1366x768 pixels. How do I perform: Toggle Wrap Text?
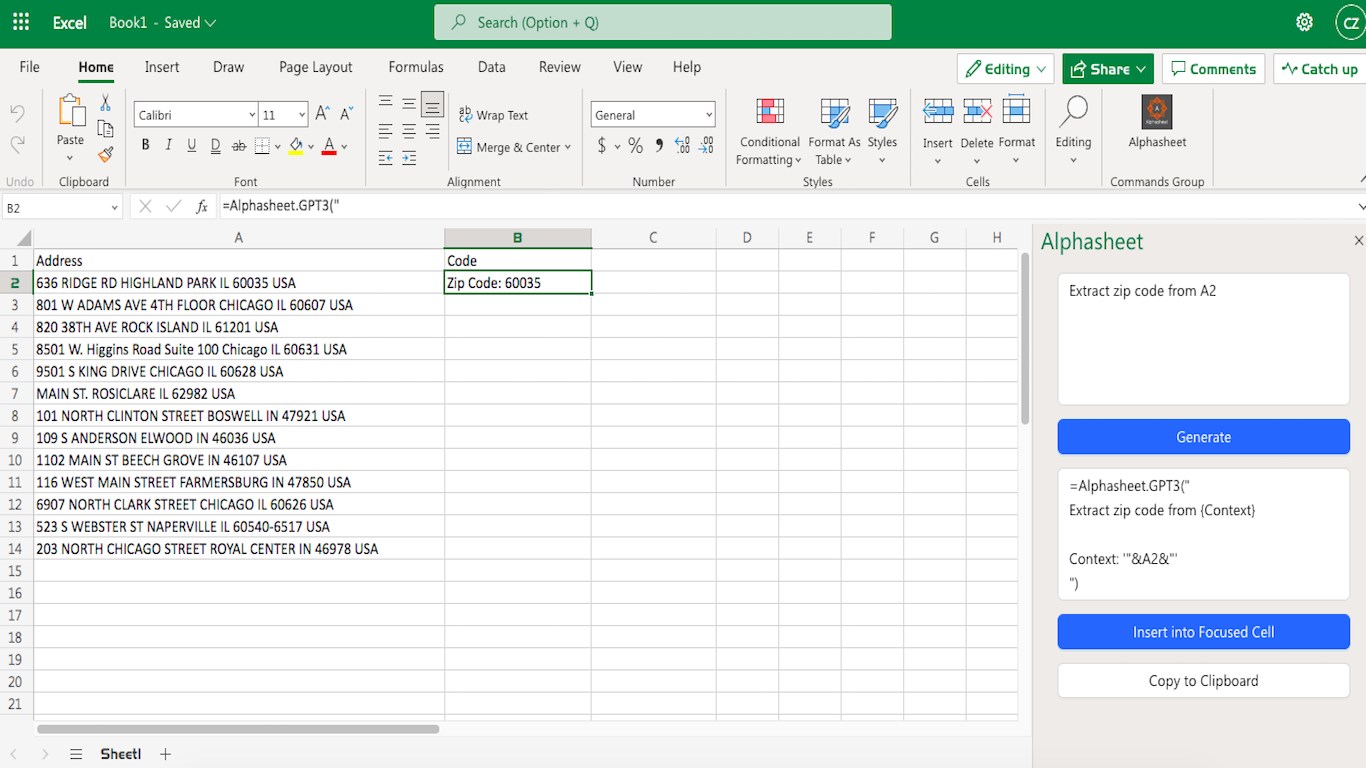493,115
